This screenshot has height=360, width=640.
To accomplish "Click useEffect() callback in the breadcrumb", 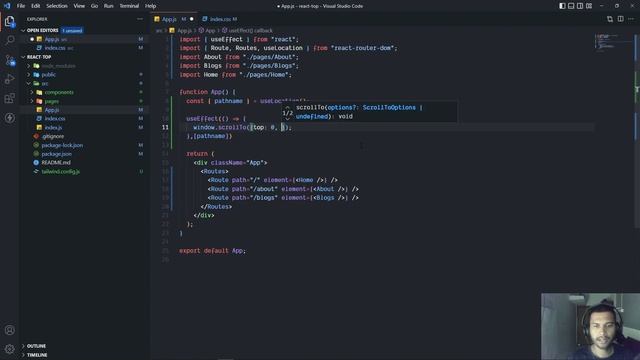I will (x=251, y=31).
